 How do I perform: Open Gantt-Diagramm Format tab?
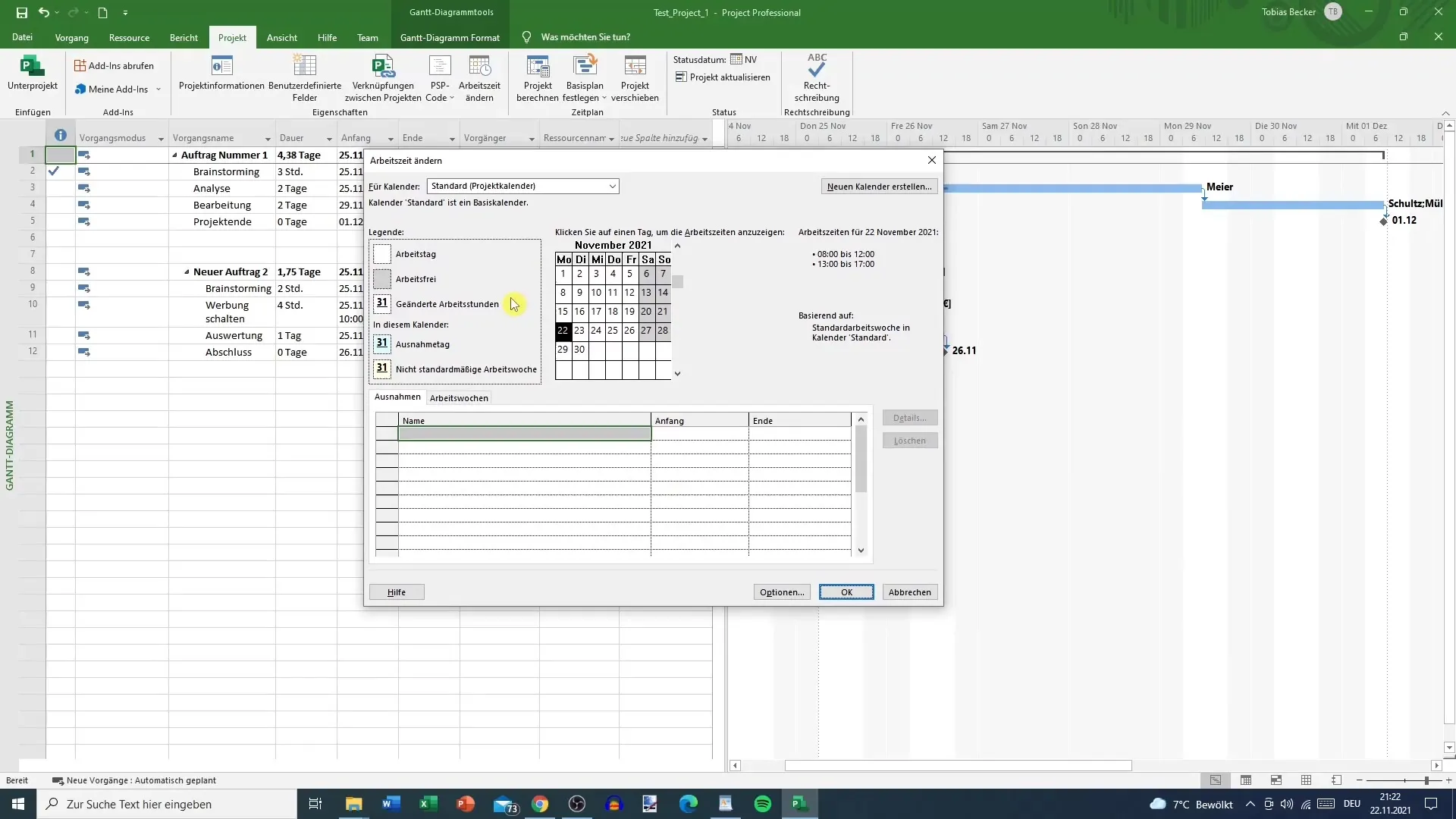click(450, 37)
